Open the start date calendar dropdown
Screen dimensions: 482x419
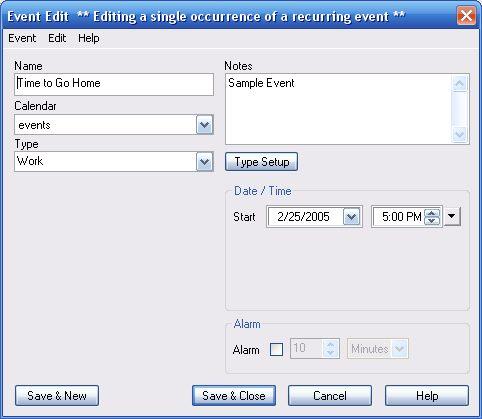[x=352, y=217]
